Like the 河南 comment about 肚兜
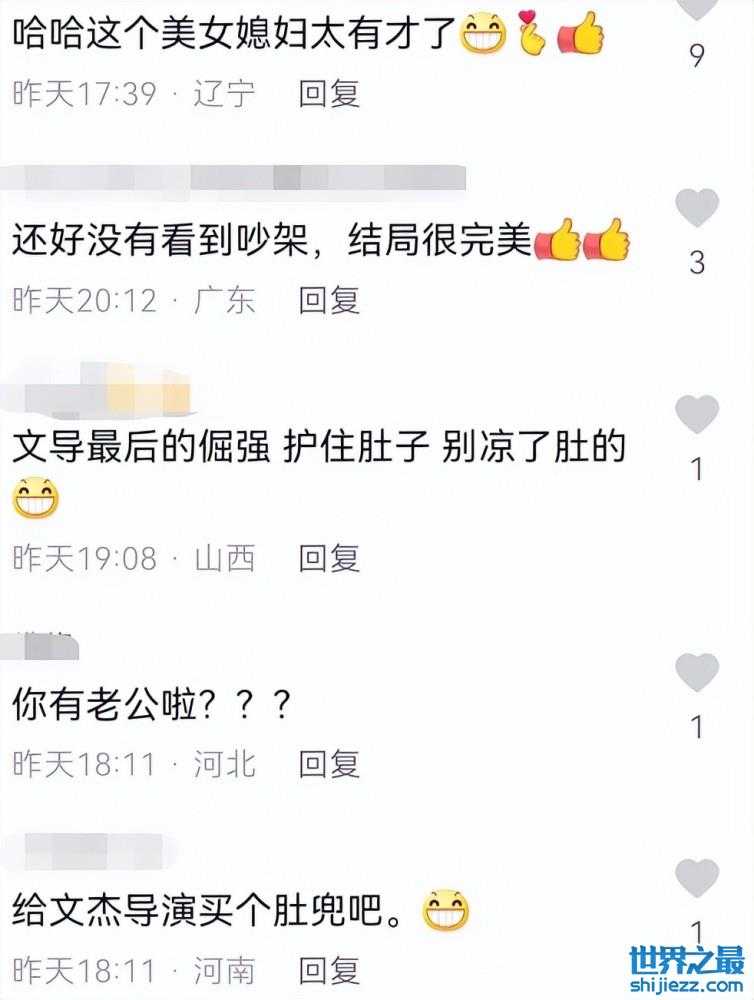 pos(697,878)
